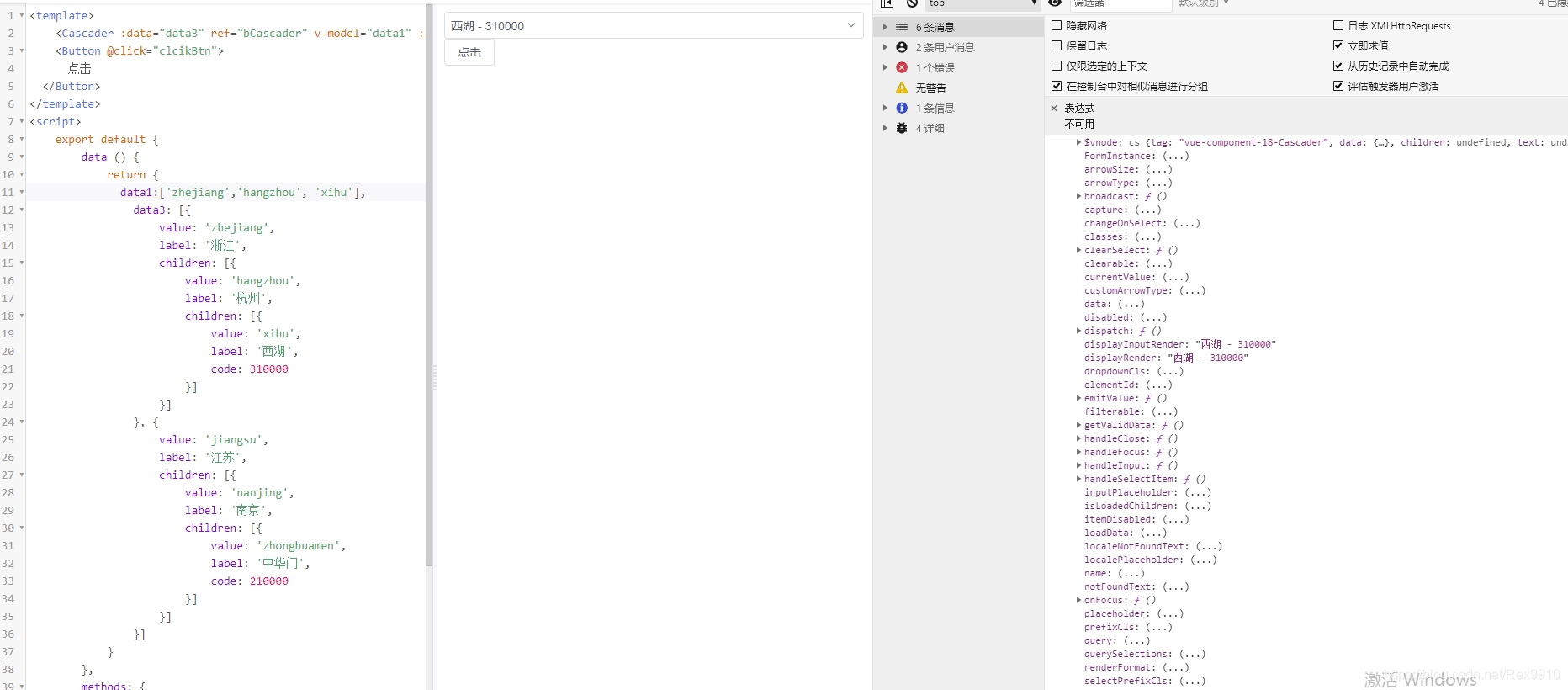Click the blue info icon
This screenshot has height=690, width=1568.
tap(902, 108)
